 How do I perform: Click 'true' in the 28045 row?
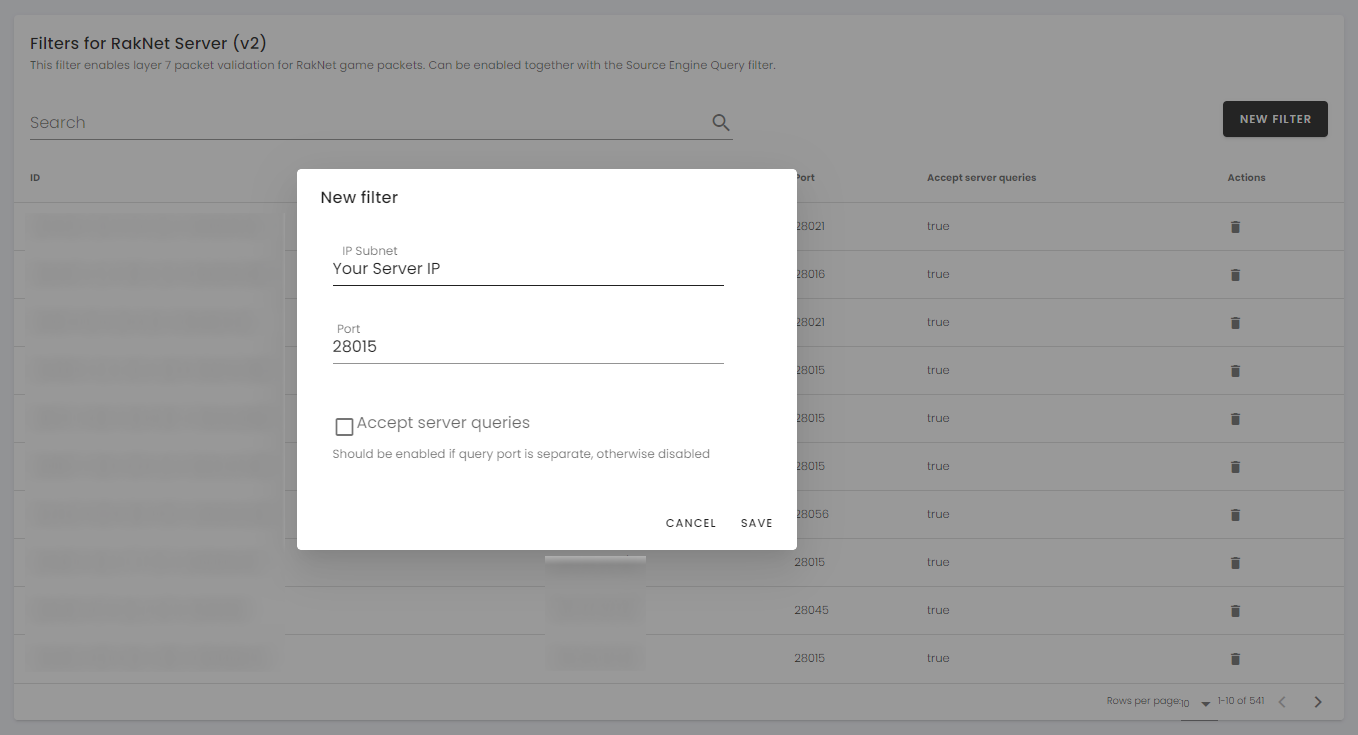(x=938, y=610)
